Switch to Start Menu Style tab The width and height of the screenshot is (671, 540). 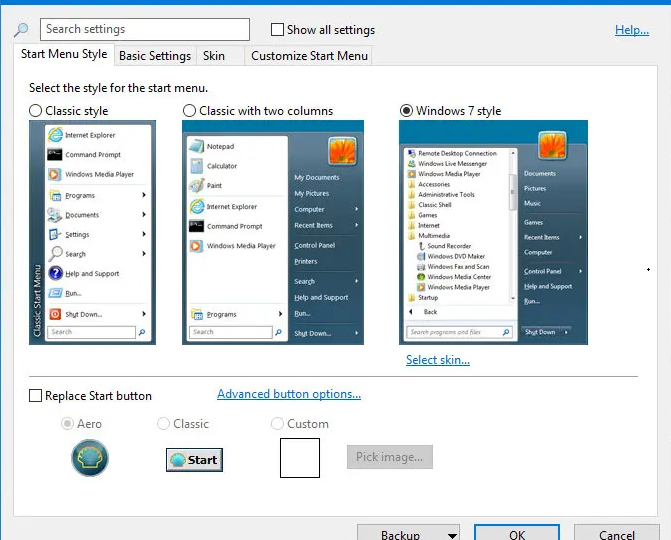64,54
